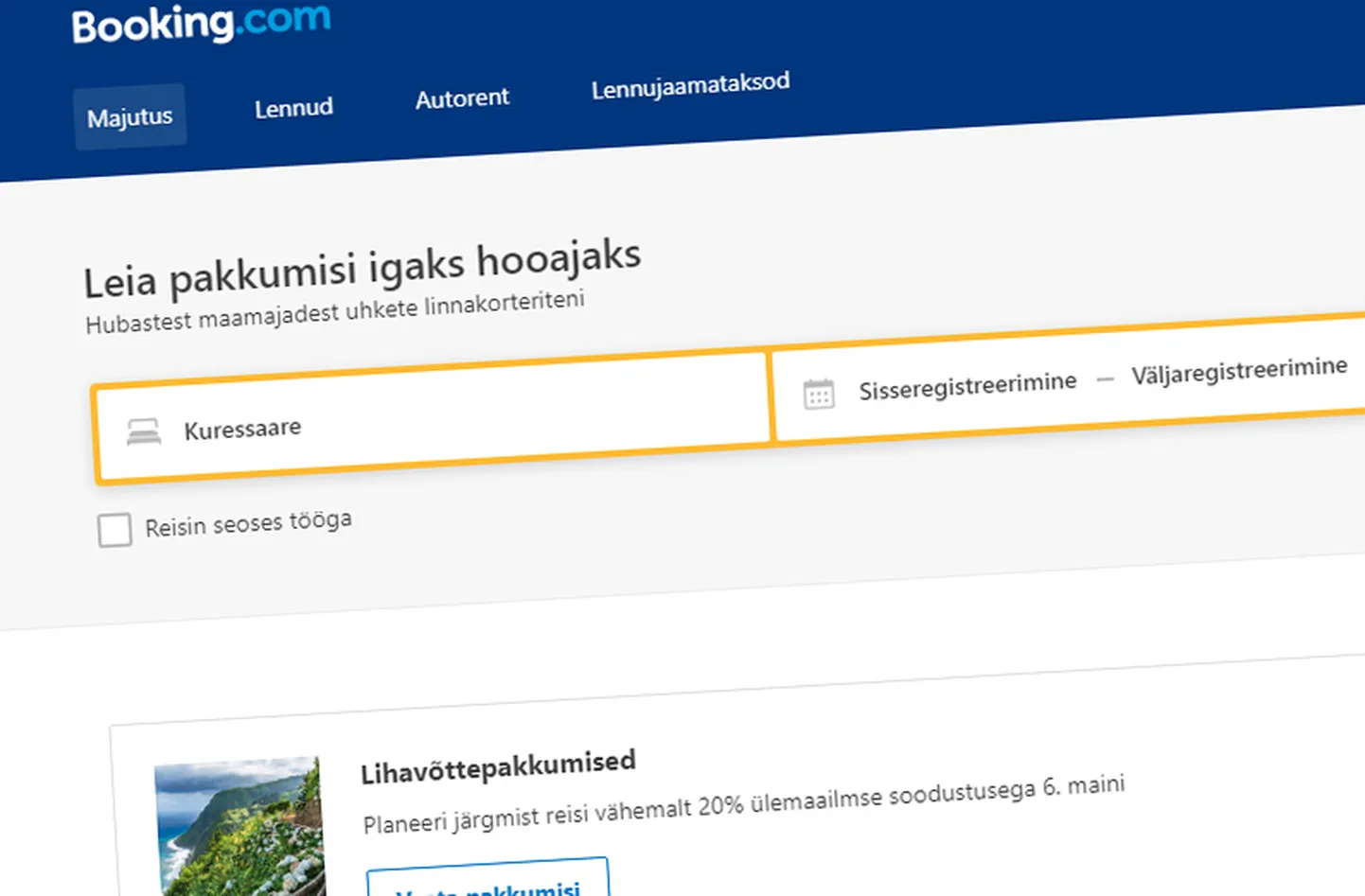
Task: Open the Autorent tab
Action: coord(462,97)
